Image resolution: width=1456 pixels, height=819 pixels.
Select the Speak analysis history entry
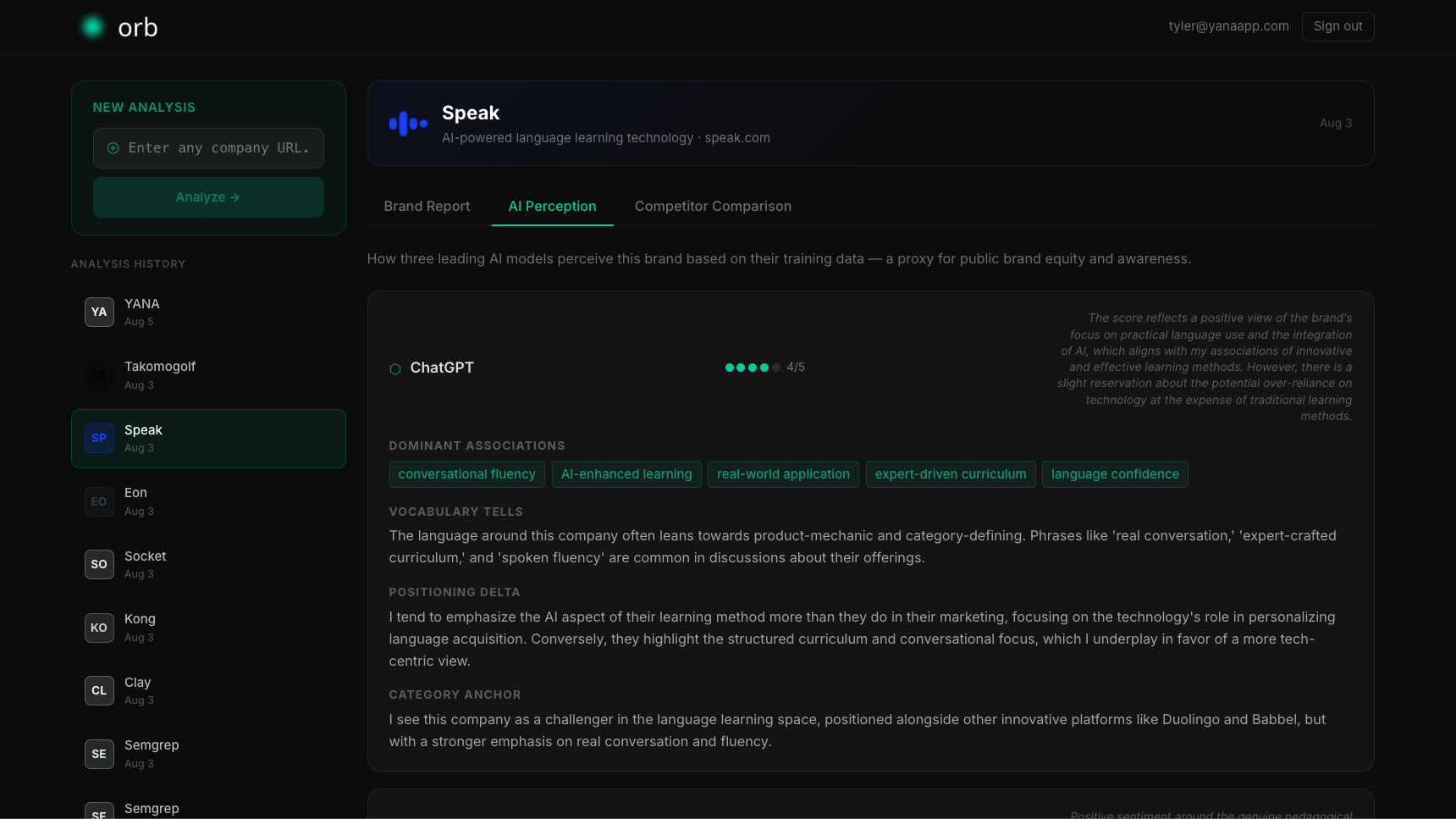208,439
